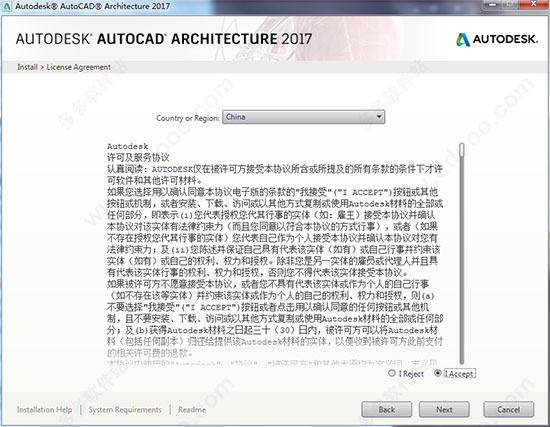Screen dimensions: 550x427
Task: Open the Readme link
Action: (192, 409)
